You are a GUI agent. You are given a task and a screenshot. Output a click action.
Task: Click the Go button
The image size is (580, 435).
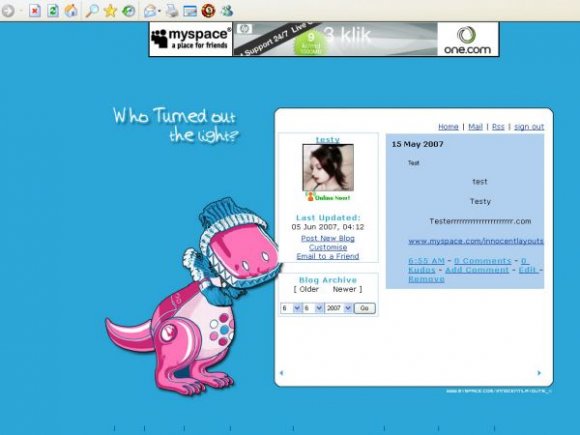click(x=365, y=308)
